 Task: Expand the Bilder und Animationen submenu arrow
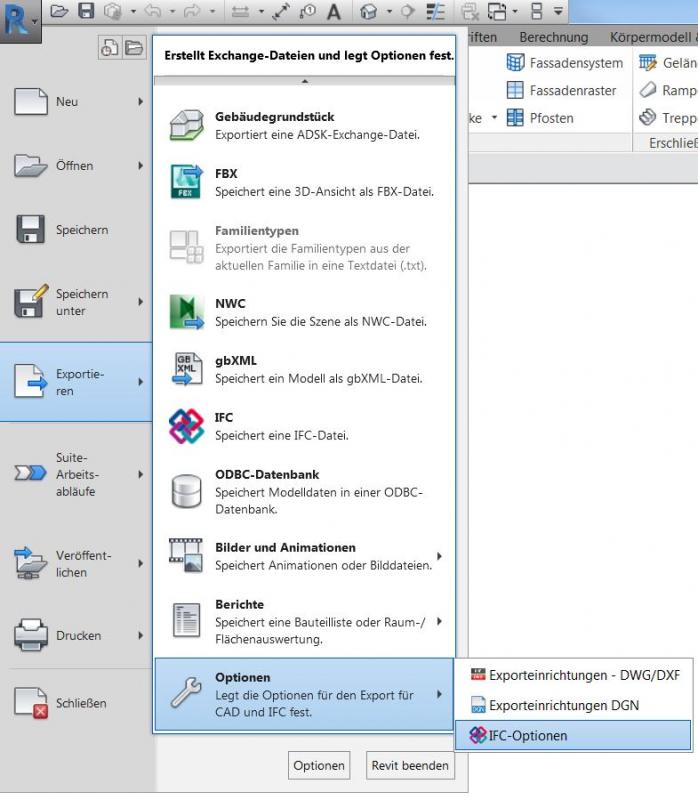439,556
